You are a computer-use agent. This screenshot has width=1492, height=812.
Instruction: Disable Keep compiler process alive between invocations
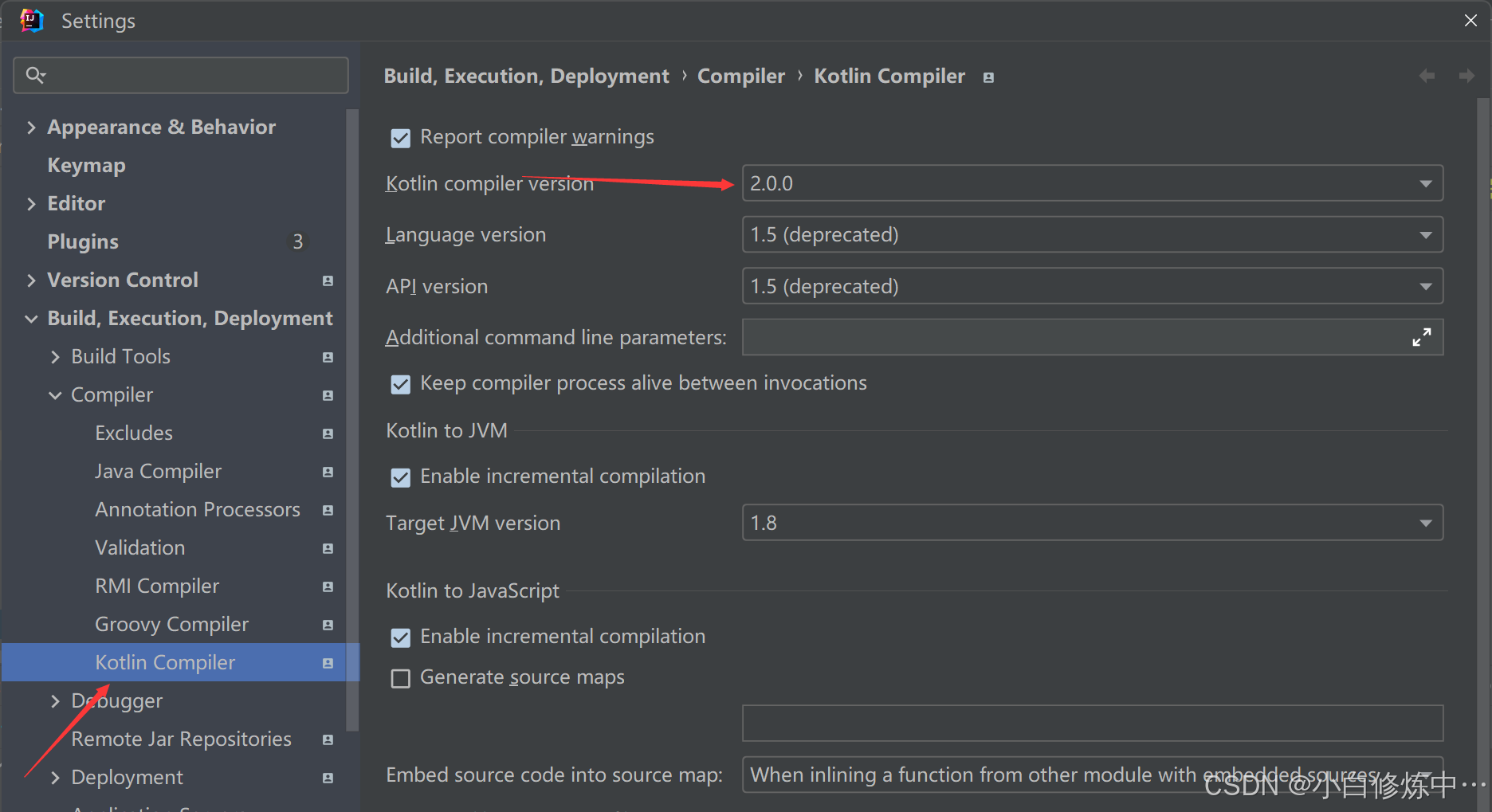(400, 383)
